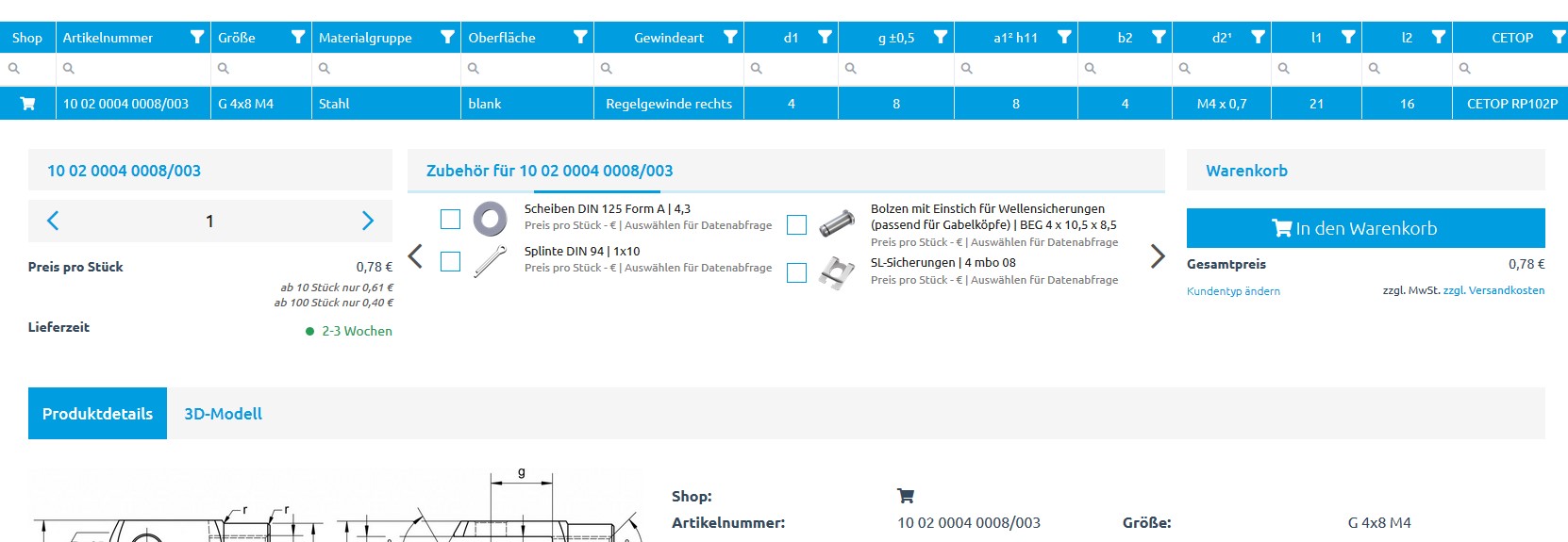
Task: Click the SL-Sicherungen clip thumbnail
Action: coord(837,272)
